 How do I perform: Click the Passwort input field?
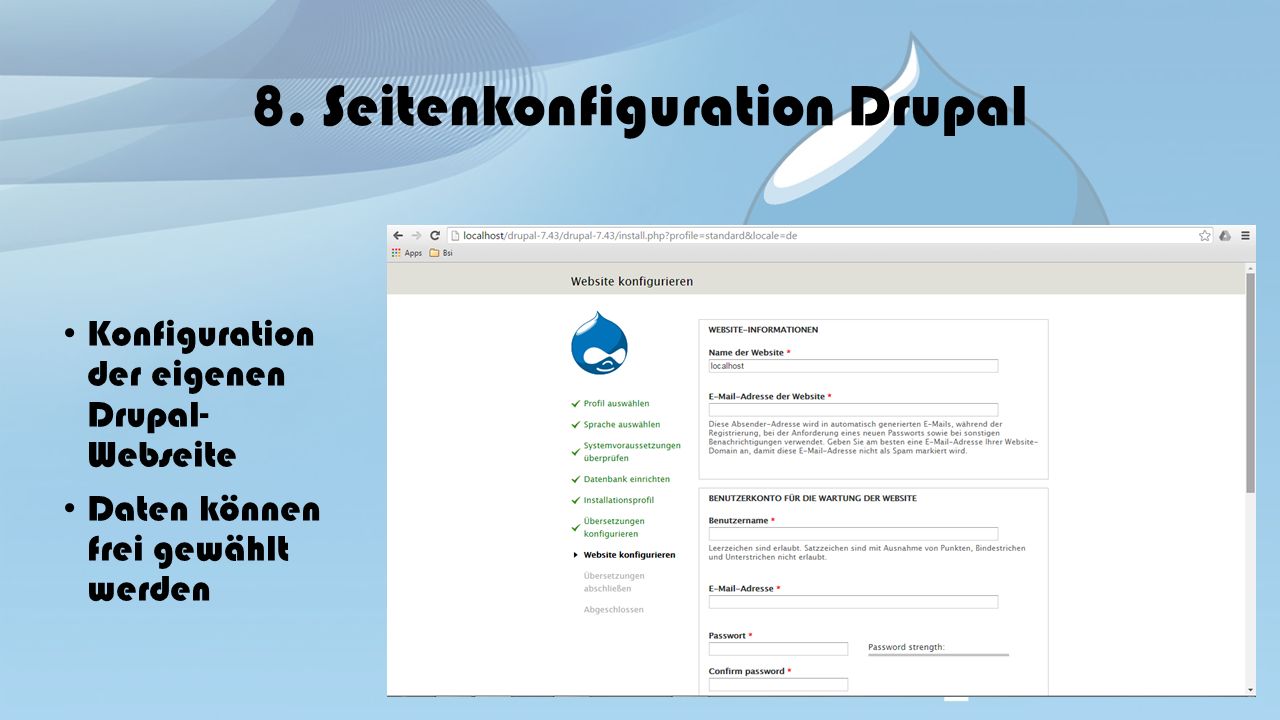pyautogui.click(x=778, y=649)
